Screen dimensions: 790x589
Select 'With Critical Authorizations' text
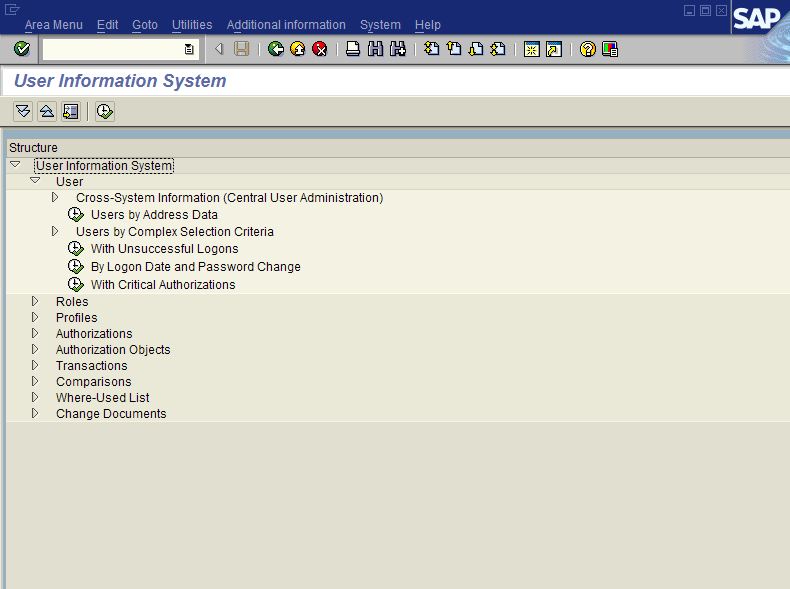point(163,285)
